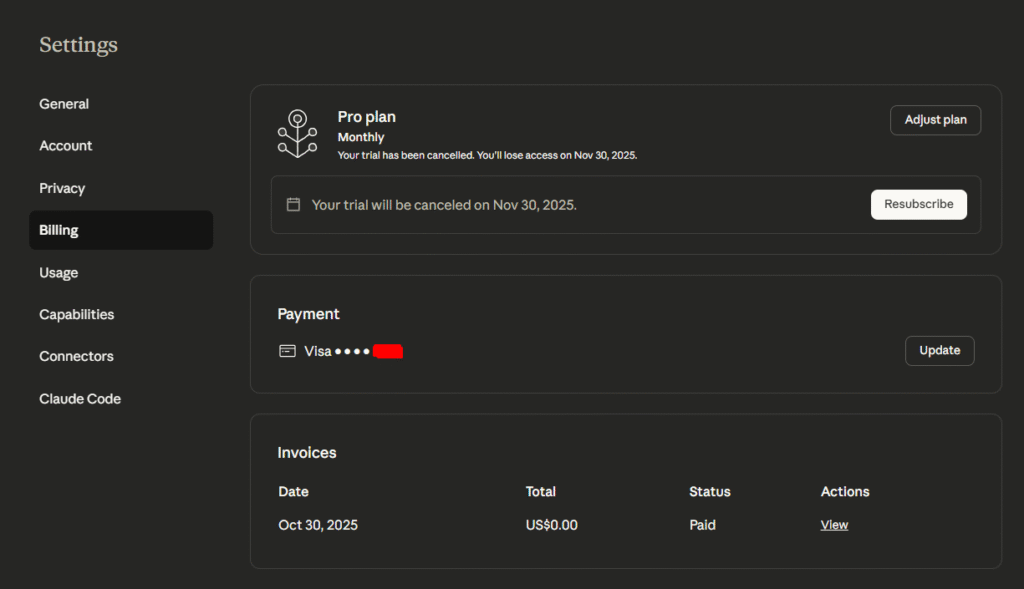
Task: Click the Settings page heading
Action: 78,45
